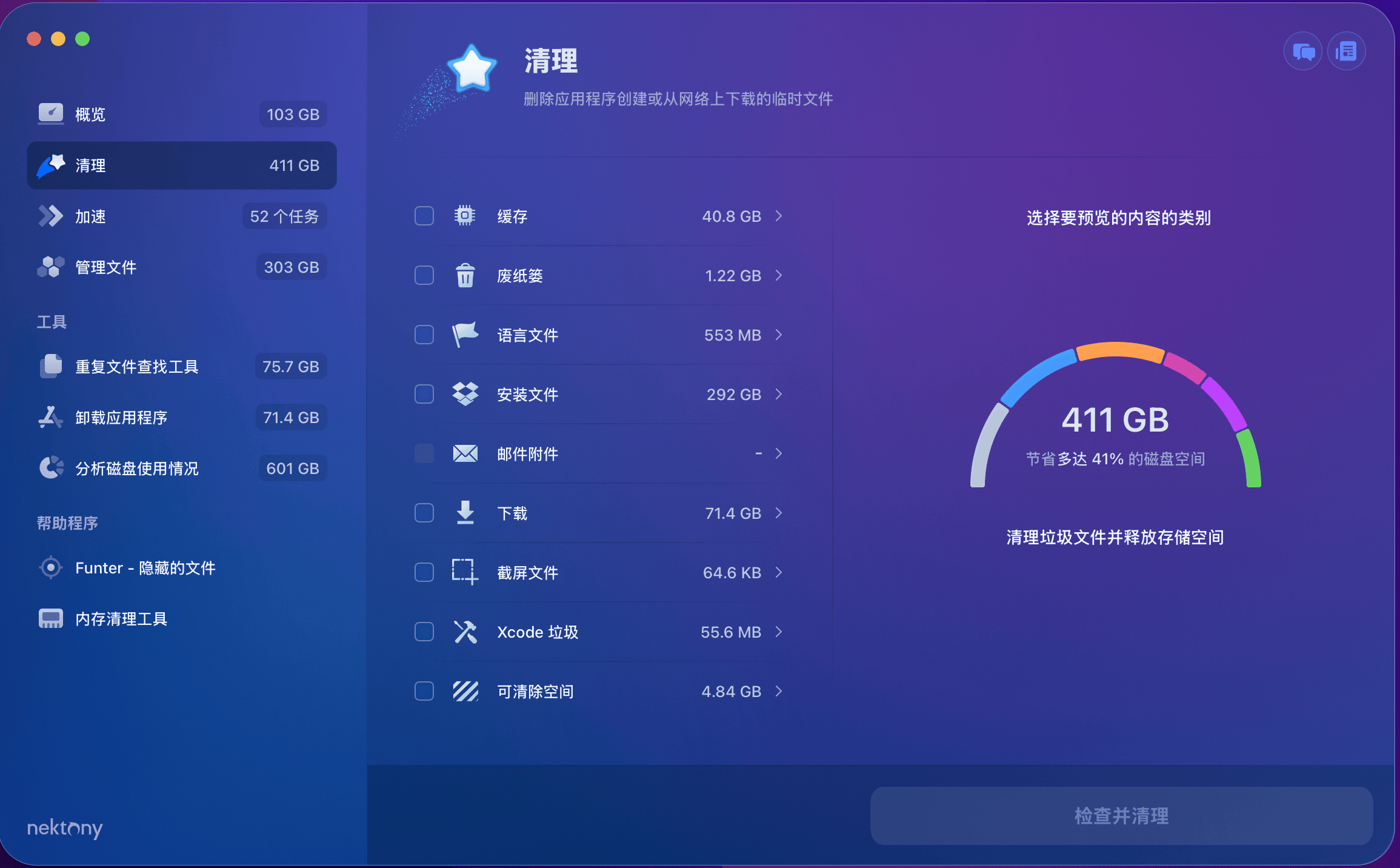Click the 内存清理工具 memory chip icon

point(51,619)
